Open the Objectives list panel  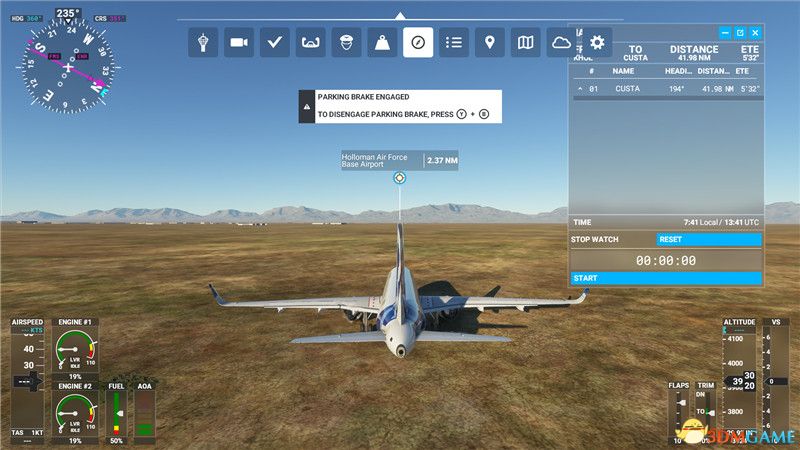pyautogui.click(x=454, y=42)
